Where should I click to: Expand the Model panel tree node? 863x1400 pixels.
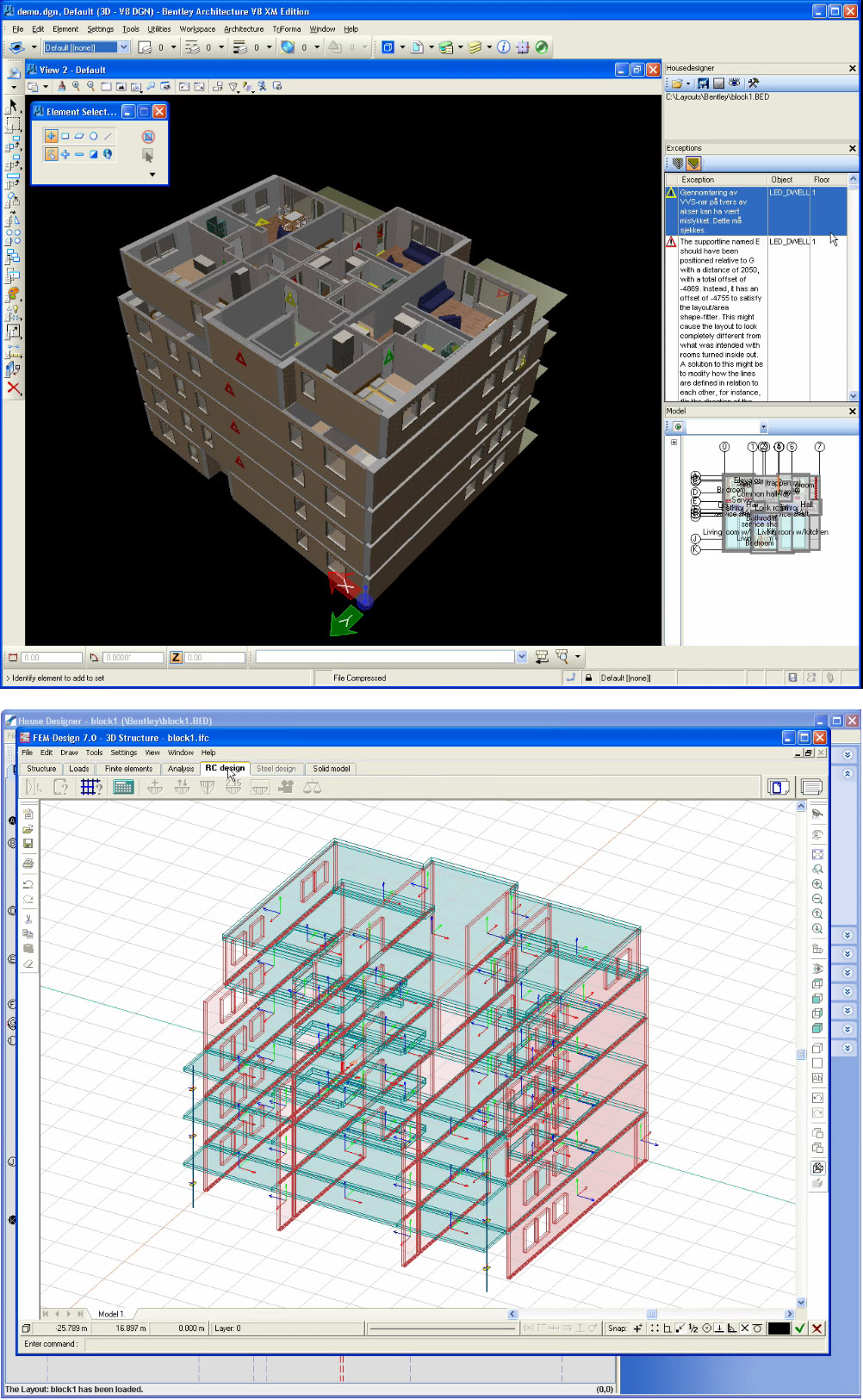click(x=674, y=443)
